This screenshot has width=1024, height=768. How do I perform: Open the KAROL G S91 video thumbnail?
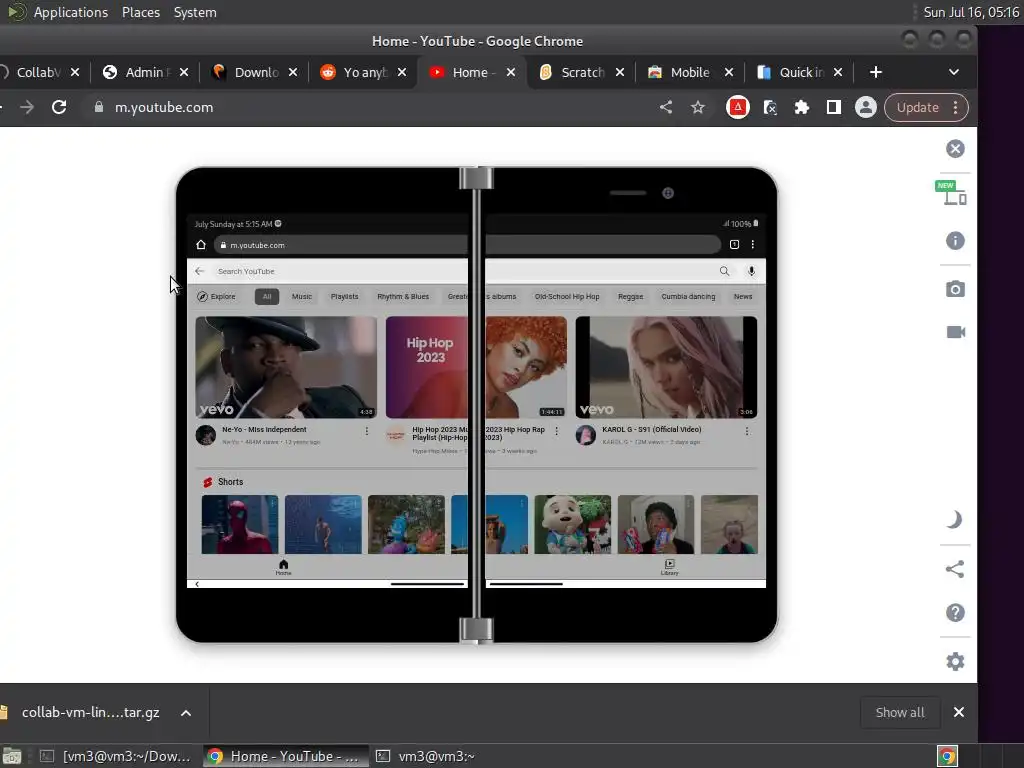(666, 367)
